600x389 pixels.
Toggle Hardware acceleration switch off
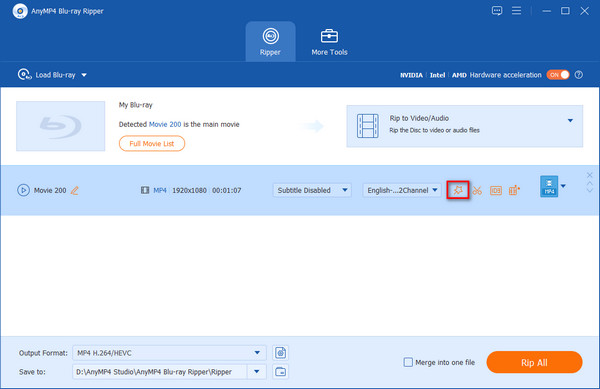(558, 75)
